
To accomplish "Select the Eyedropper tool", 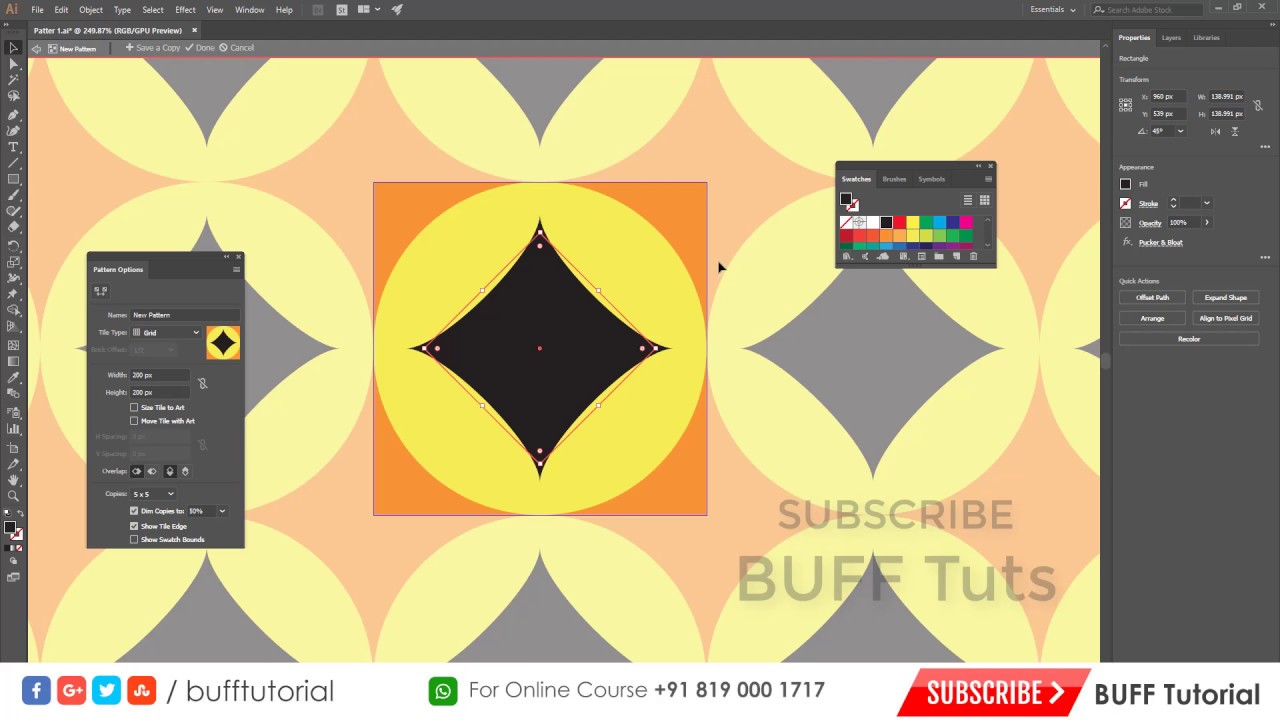I will click(13, 378).
